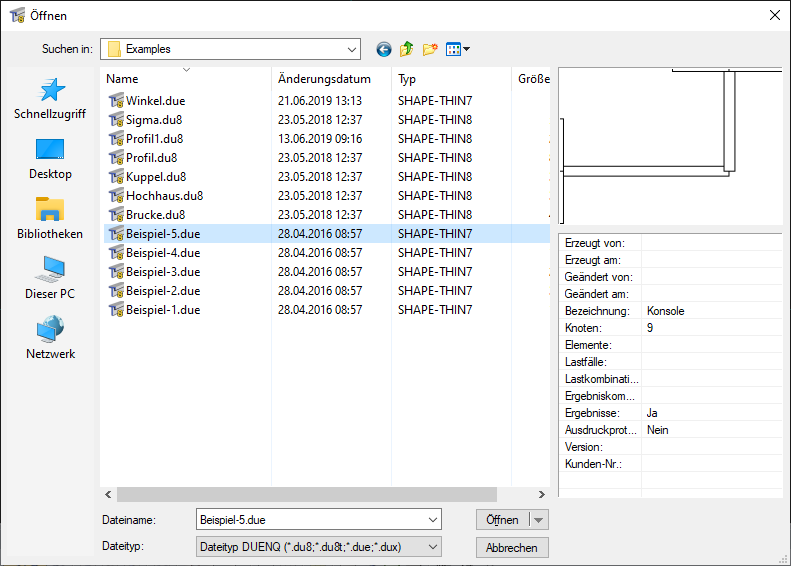Image resolution: width=791 pixels, height=566 pixels.
Task: Click the Bezeichnung value Konsole
Action: [x=665, y=311]
